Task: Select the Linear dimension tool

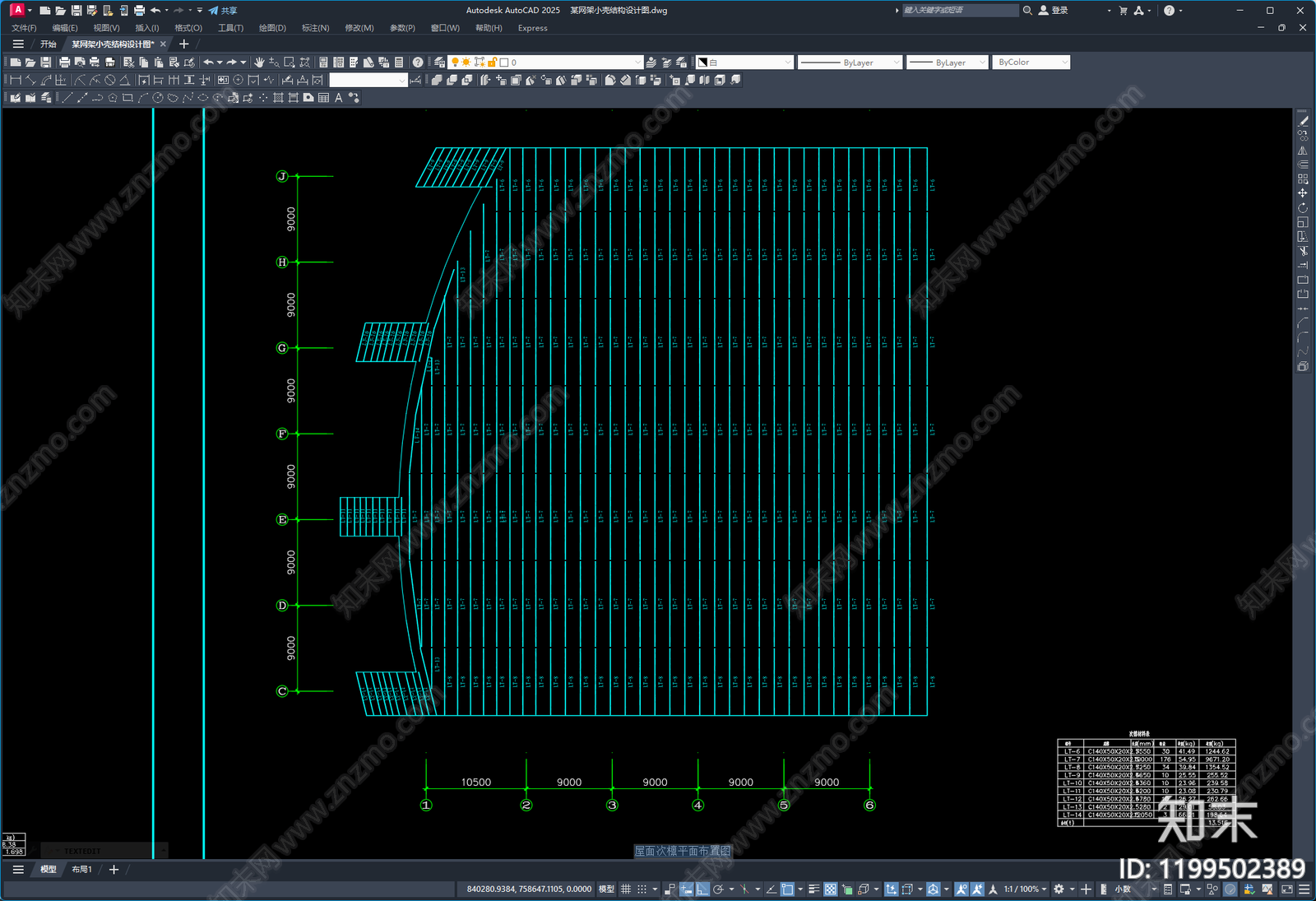Action: [x=15, y=80]
